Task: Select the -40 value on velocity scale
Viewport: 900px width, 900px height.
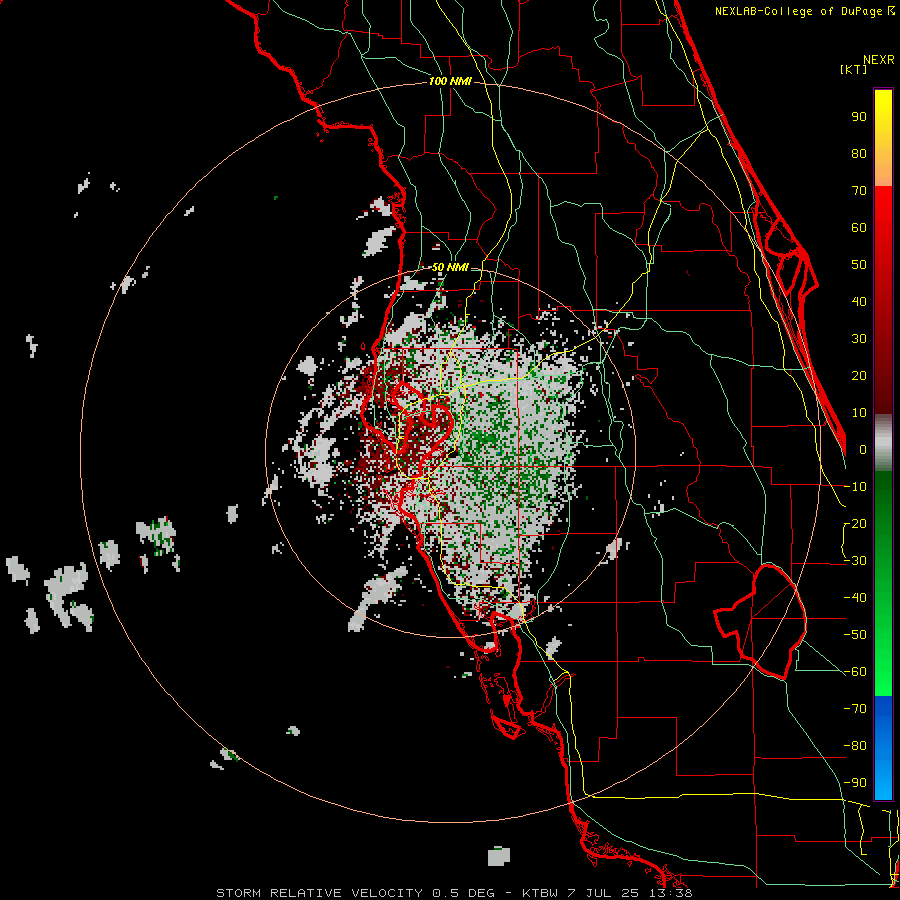Action: coord(855,598)
